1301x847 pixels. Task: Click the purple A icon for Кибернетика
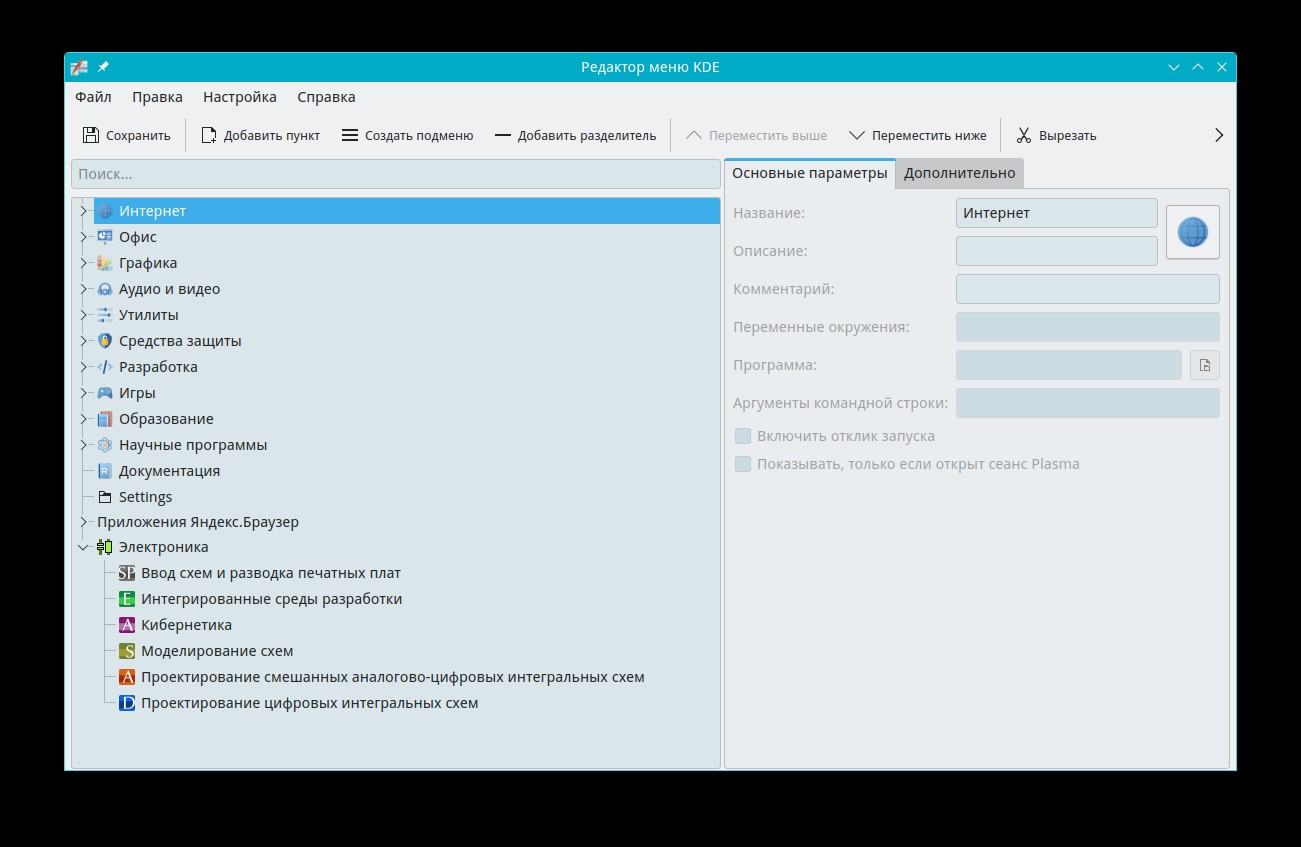tap(127, 625)
